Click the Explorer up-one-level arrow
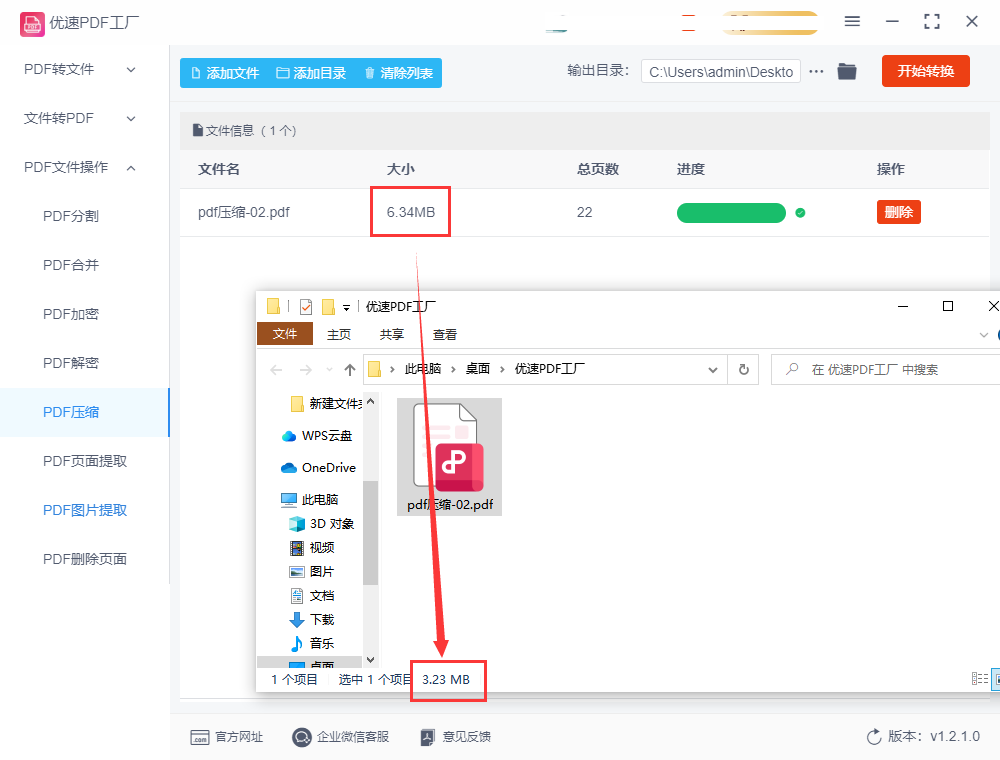The image size is (1000, 760). coord(349,370)
